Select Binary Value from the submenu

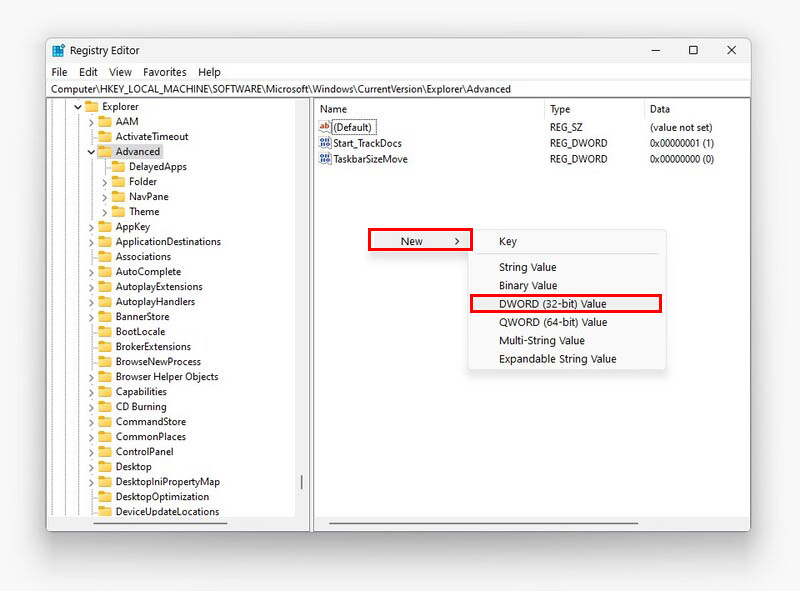567,285
